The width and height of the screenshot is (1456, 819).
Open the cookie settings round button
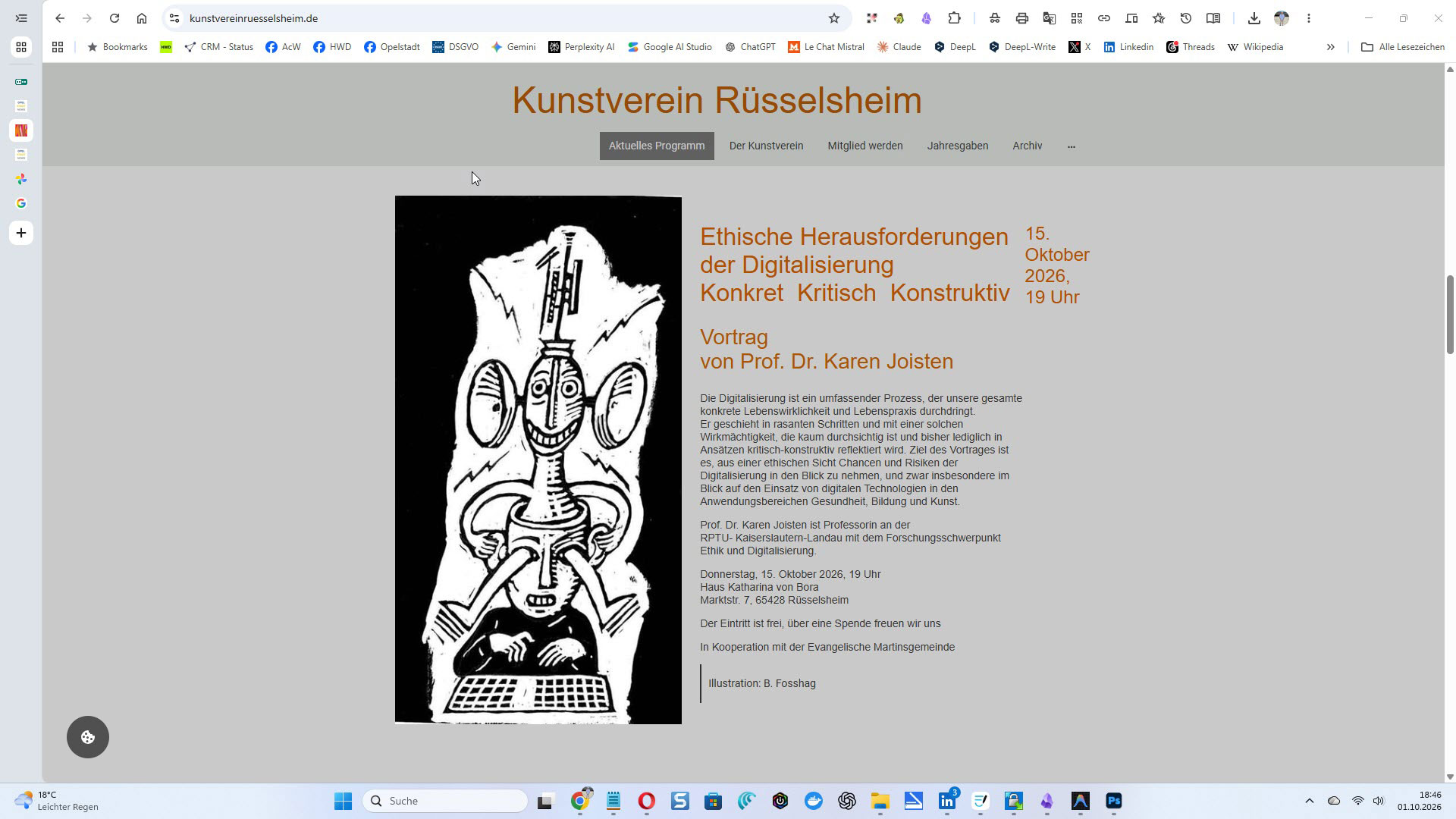(88, 737)
